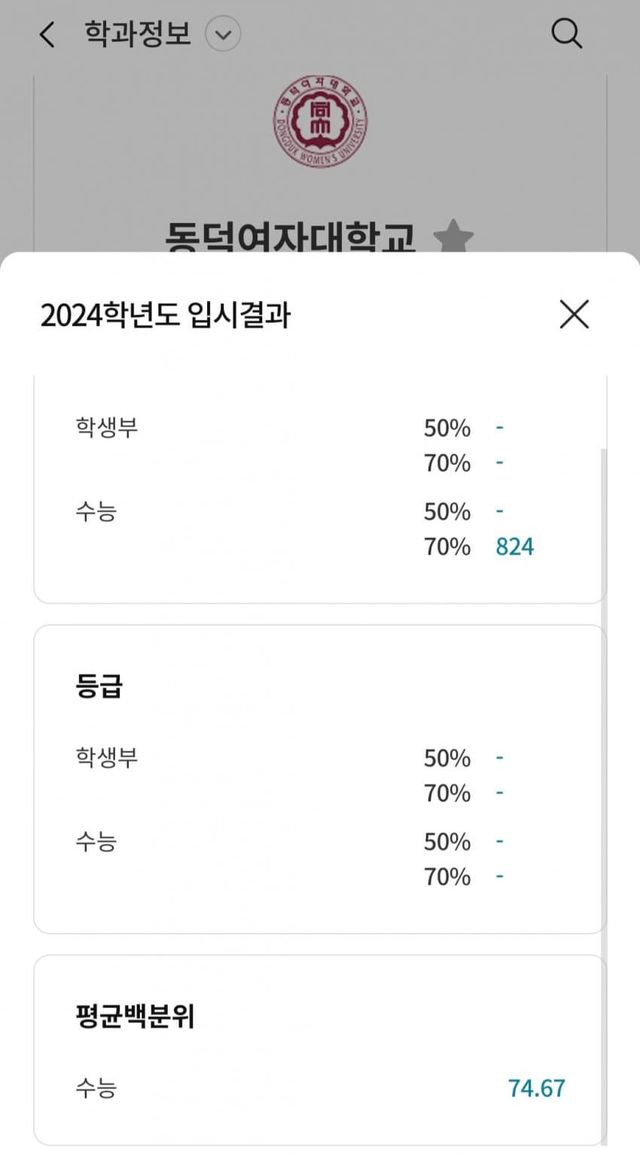The width and height of the screenshot is (640, 1161).
Task: Open the 동덕여자대학교 university name
Action: (290, 240)
